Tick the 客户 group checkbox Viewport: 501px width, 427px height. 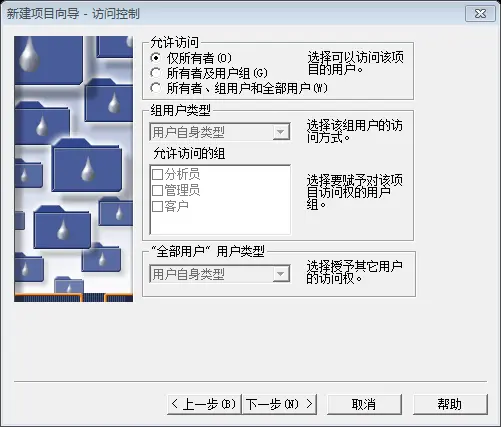(157, 206)
